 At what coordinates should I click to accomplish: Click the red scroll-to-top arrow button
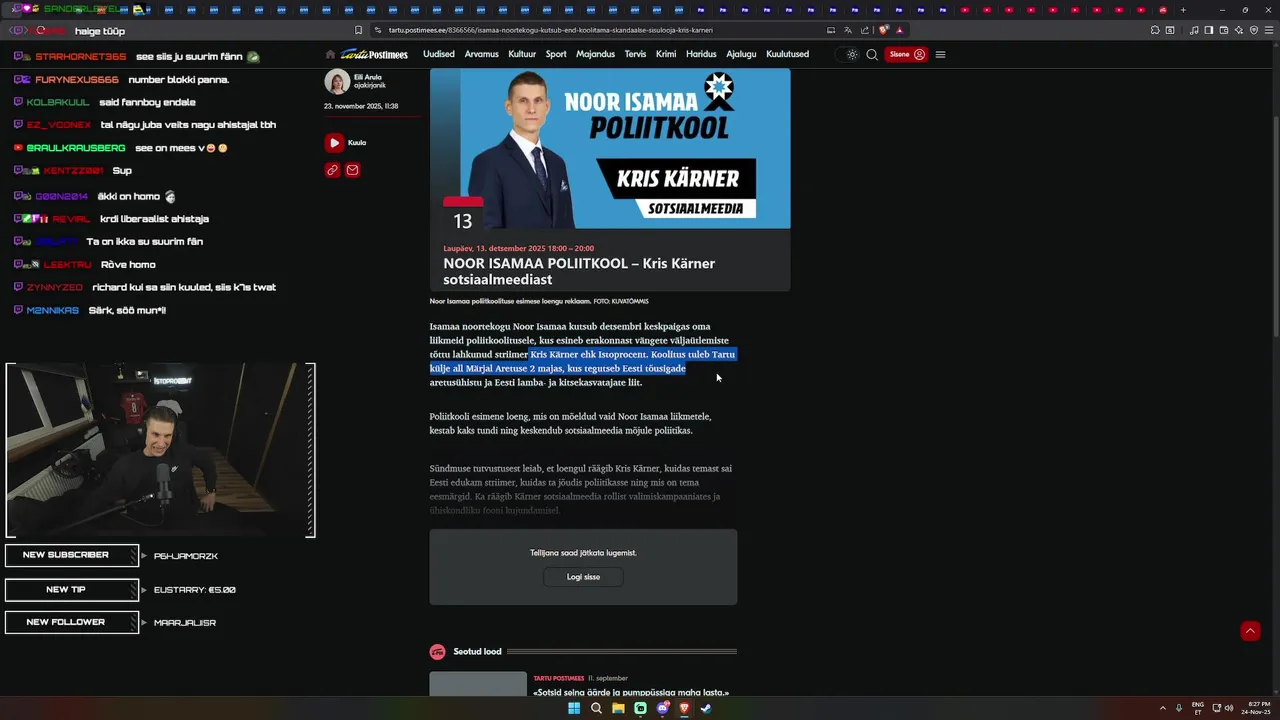pyautogui.click(x=1250, y=631)
